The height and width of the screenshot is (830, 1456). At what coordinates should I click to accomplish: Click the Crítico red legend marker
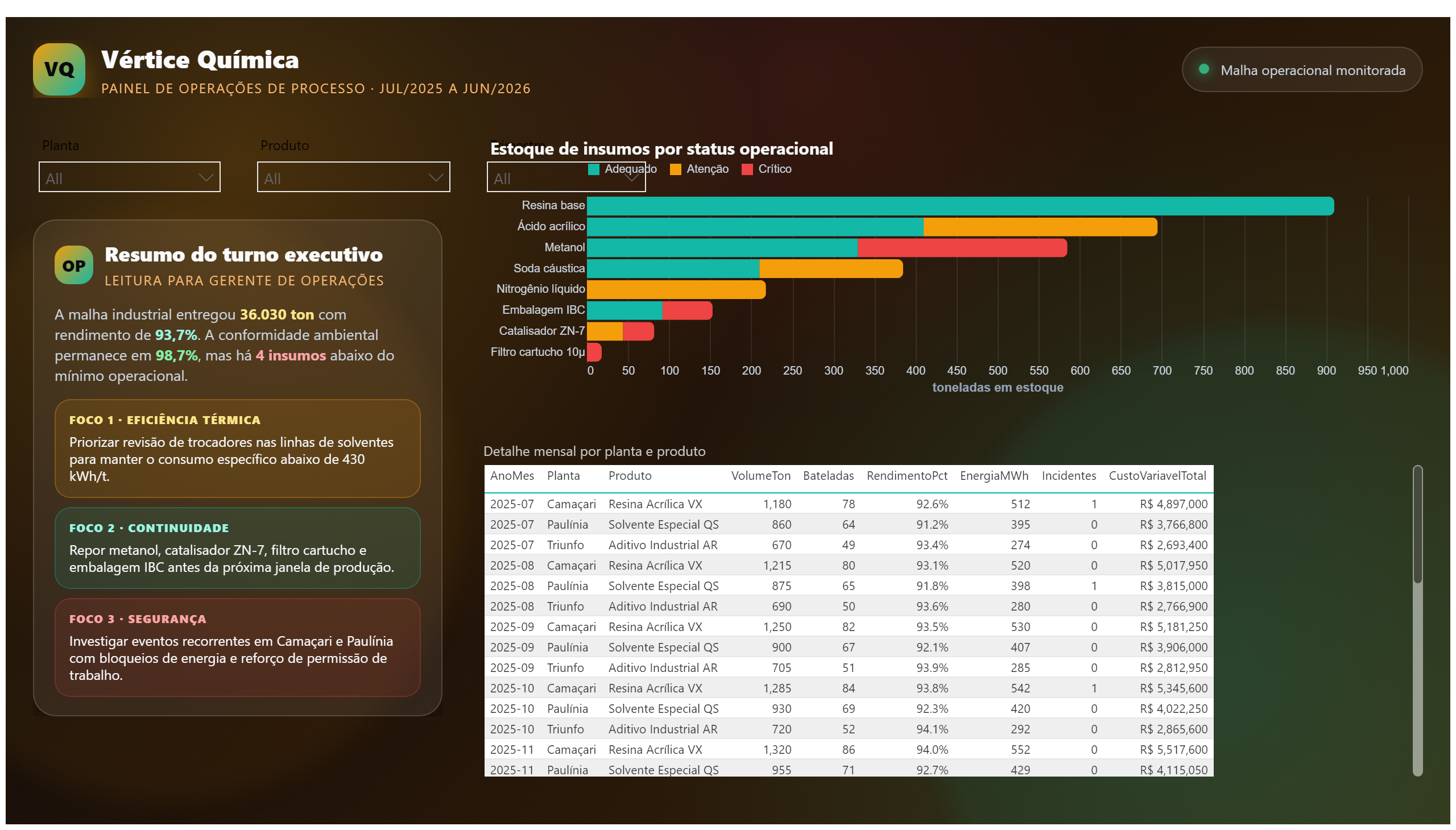point(747,169)
